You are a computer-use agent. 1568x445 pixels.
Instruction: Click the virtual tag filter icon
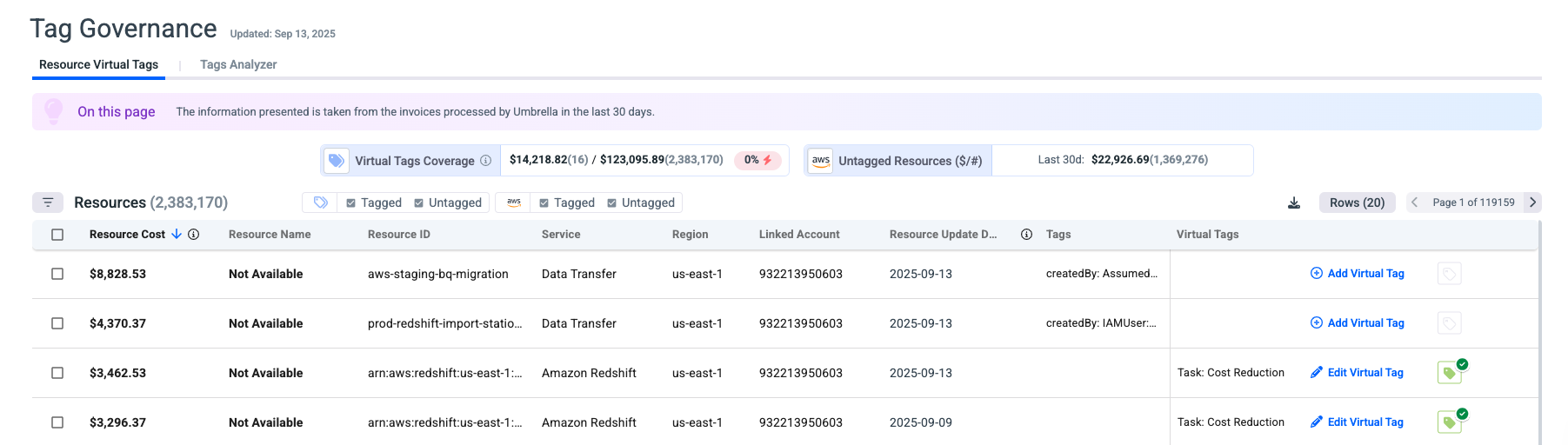320,203
